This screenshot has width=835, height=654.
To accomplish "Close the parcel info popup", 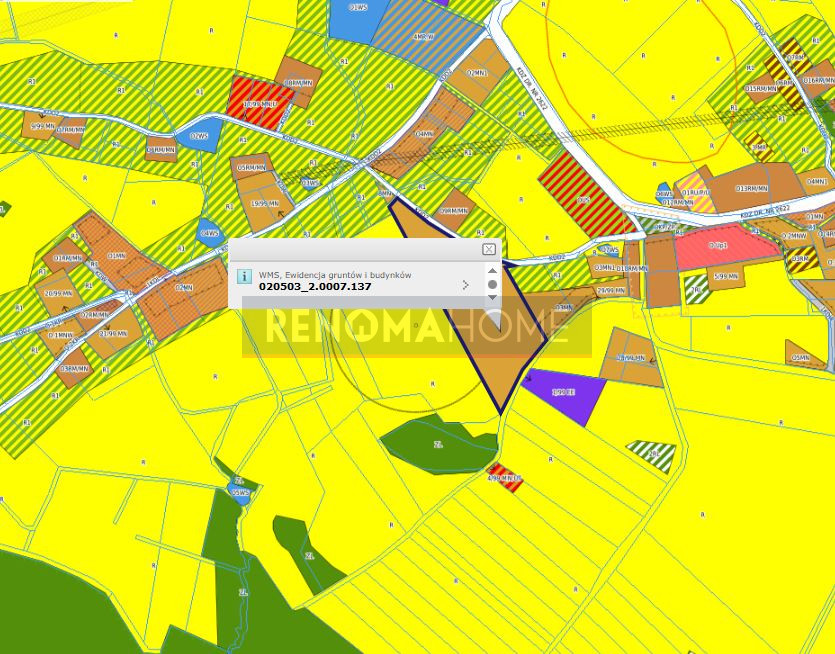I will click(488, 248).
